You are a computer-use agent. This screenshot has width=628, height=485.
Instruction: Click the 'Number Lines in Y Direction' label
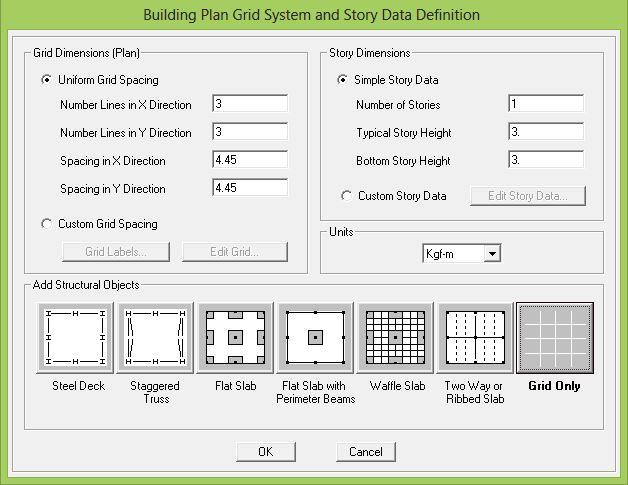(126, 133)
